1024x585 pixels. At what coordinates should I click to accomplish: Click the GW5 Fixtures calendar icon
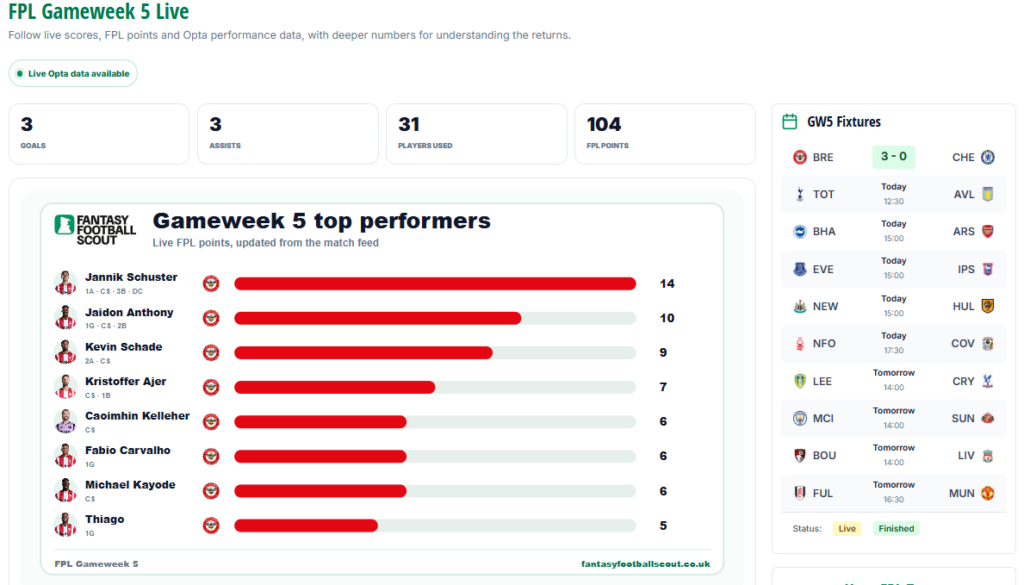pyautogui.click(x=790, y=121)
